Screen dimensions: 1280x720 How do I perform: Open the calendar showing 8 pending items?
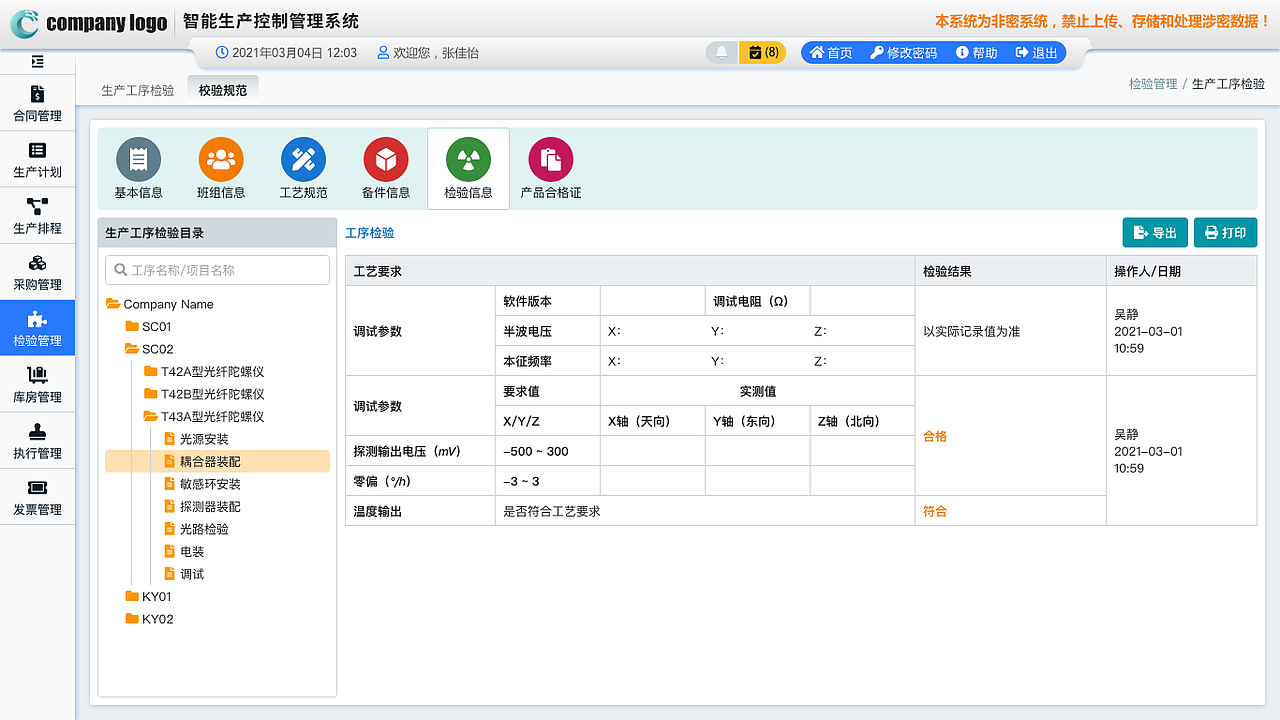pos(763,52)
